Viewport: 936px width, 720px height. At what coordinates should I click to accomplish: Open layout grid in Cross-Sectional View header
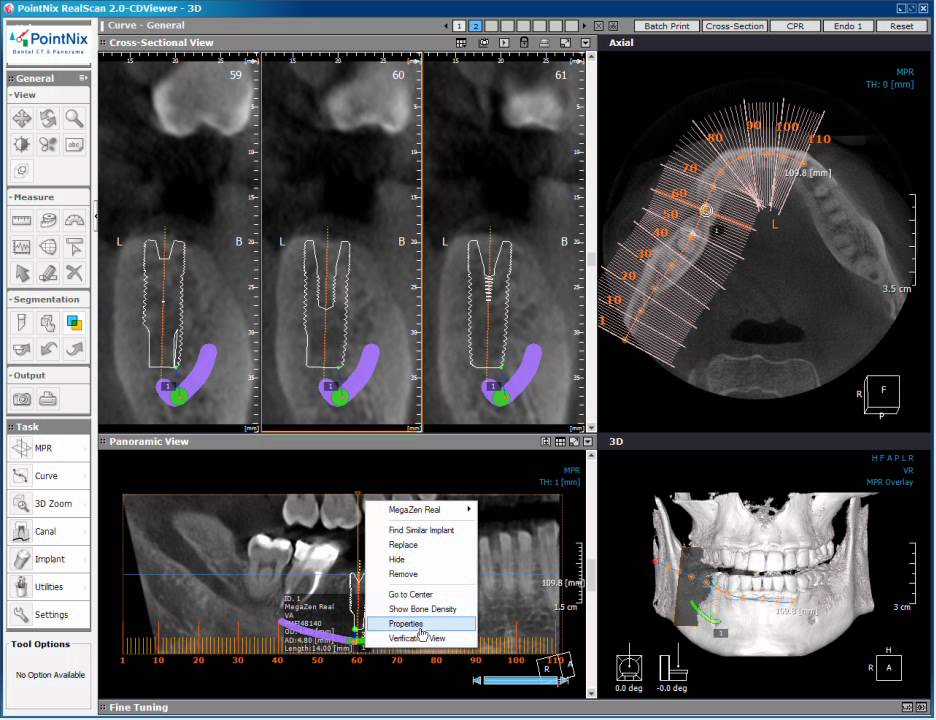click(x=461, y=43)
